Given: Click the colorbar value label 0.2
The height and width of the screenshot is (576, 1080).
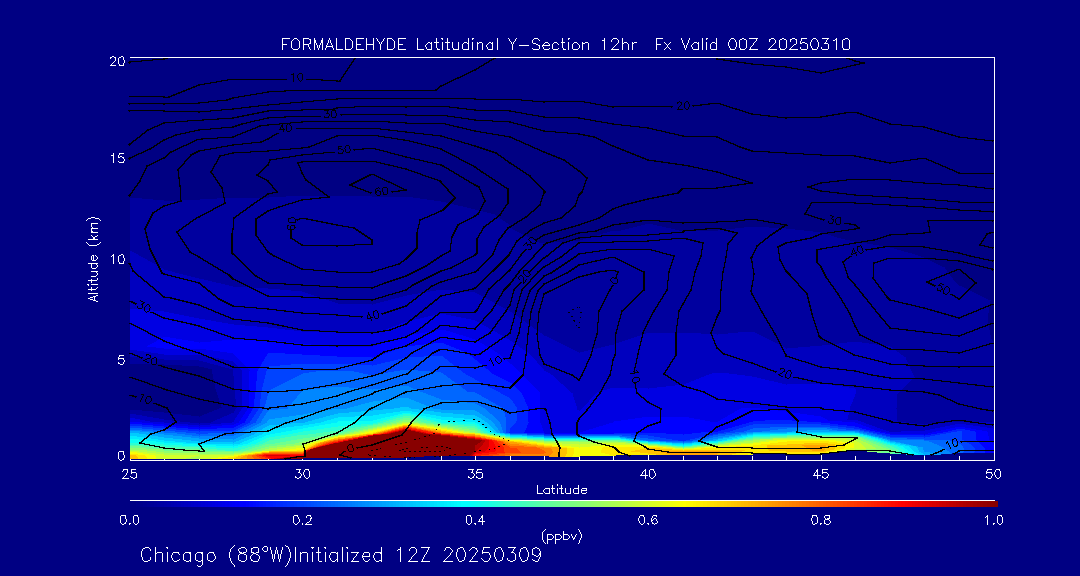Looking at the screenshot, I should click(302, 520).
